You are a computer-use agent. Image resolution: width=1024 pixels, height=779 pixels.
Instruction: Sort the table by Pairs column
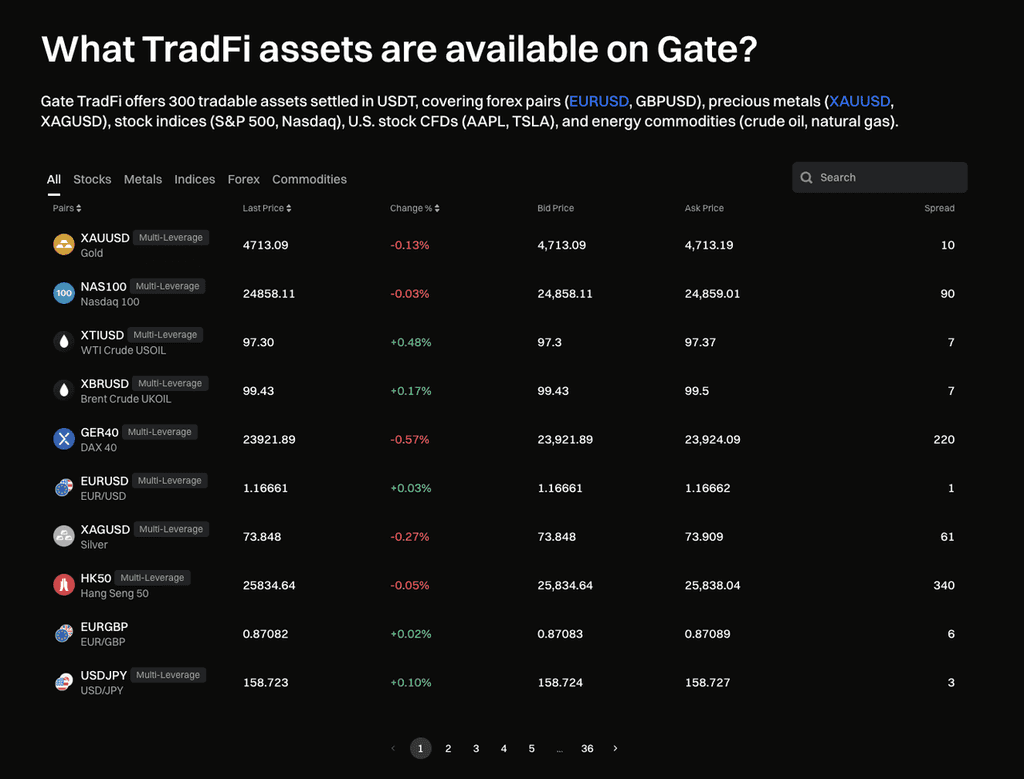tap(67, 208)
